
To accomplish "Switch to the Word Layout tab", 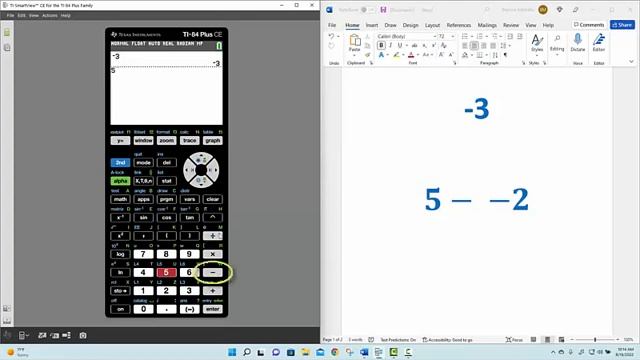I will point(432,25).
